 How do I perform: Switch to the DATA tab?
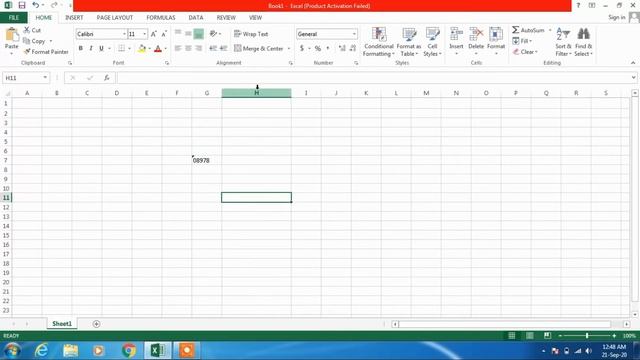click(x=196, y=18)
